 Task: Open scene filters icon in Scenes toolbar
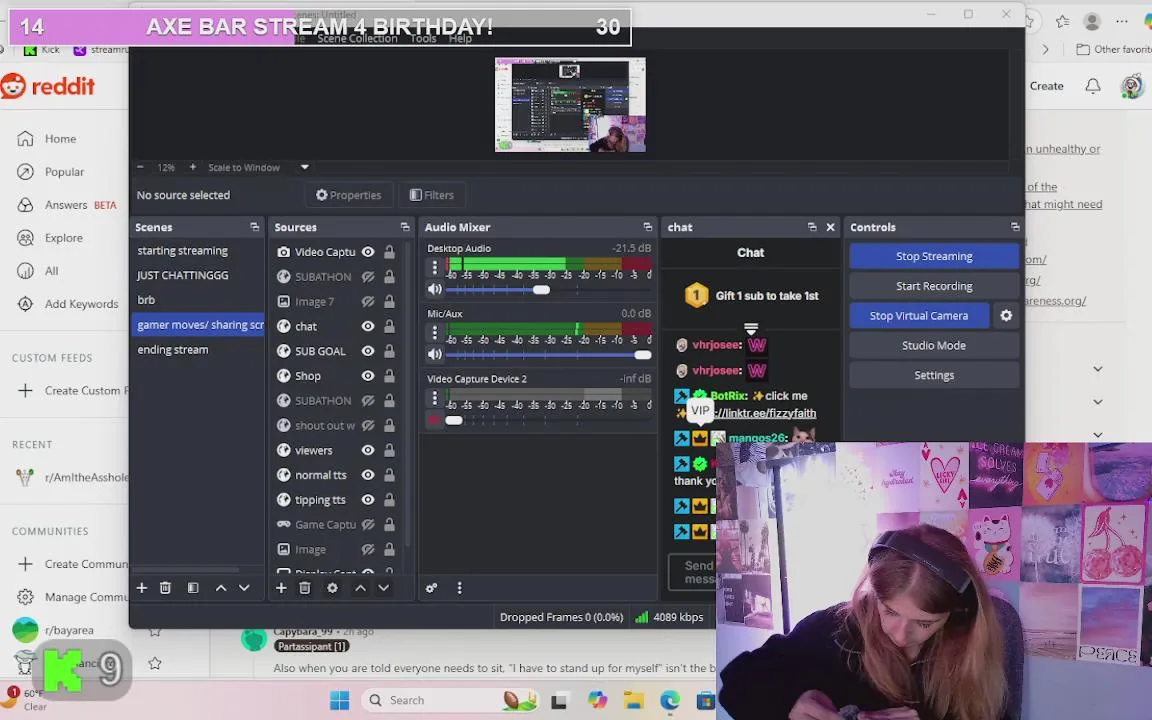point(192,588)
